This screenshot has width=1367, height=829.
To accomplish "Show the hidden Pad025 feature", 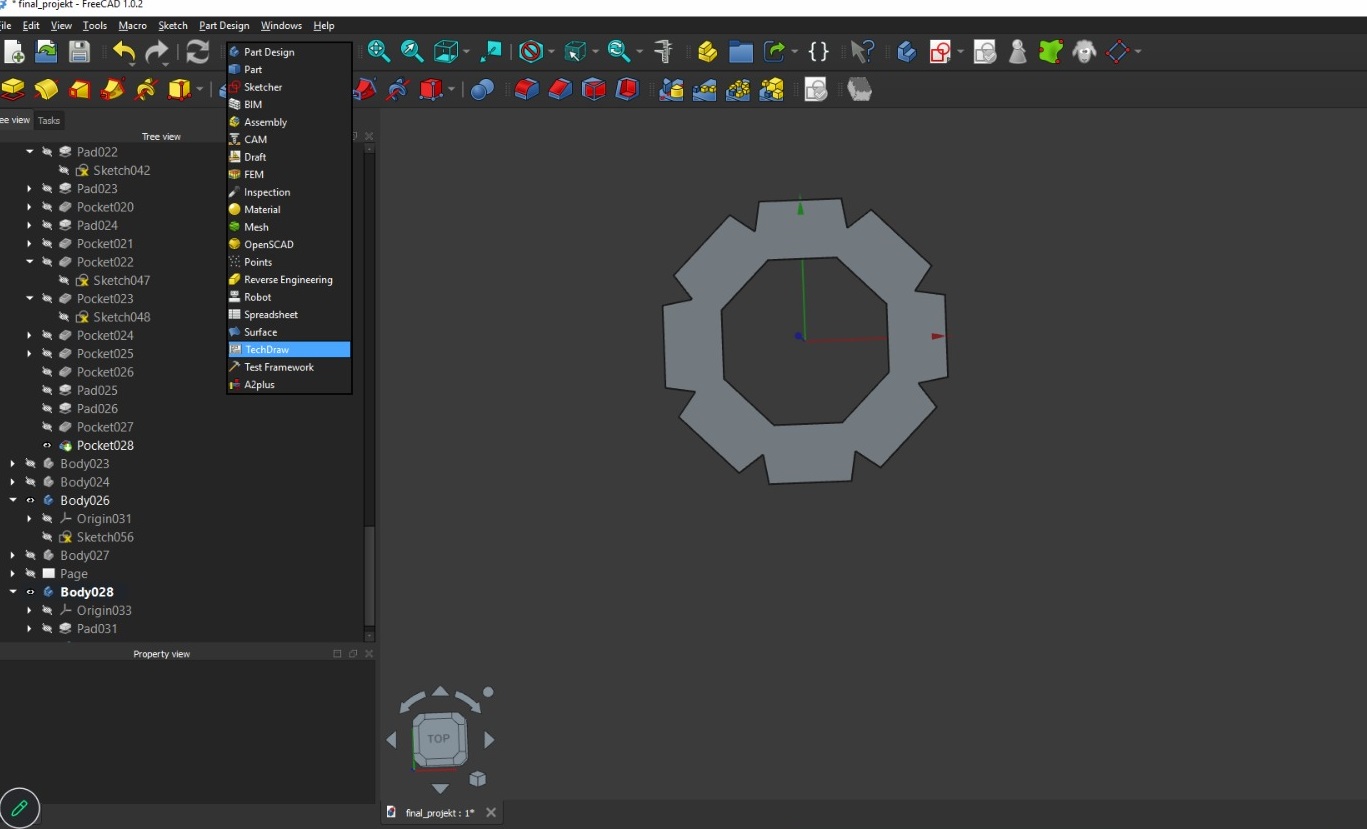I will (47, 390).
